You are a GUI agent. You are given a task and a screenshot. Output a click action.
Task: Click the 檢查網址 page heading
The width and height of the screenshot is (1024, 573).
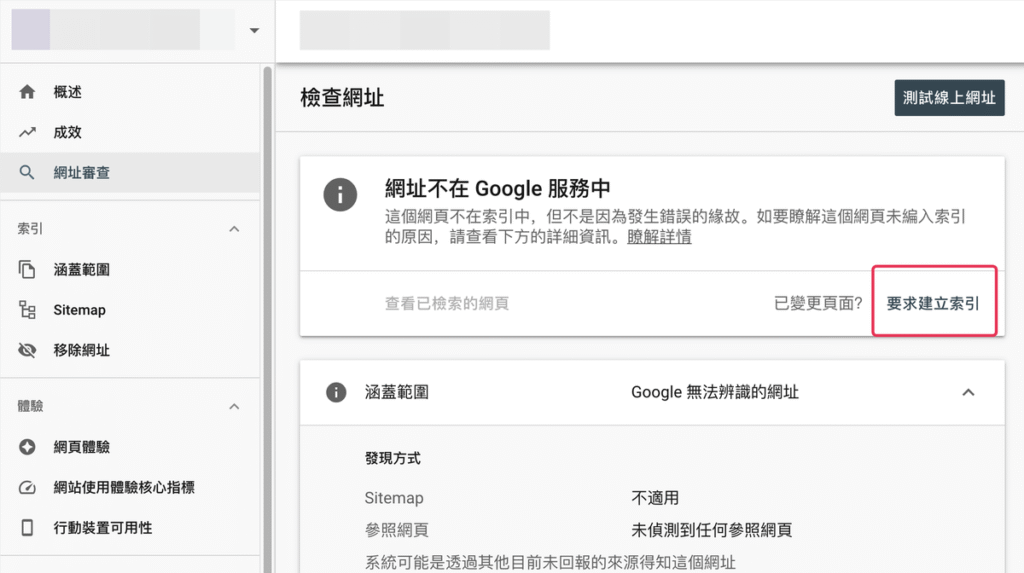point(342,98)
